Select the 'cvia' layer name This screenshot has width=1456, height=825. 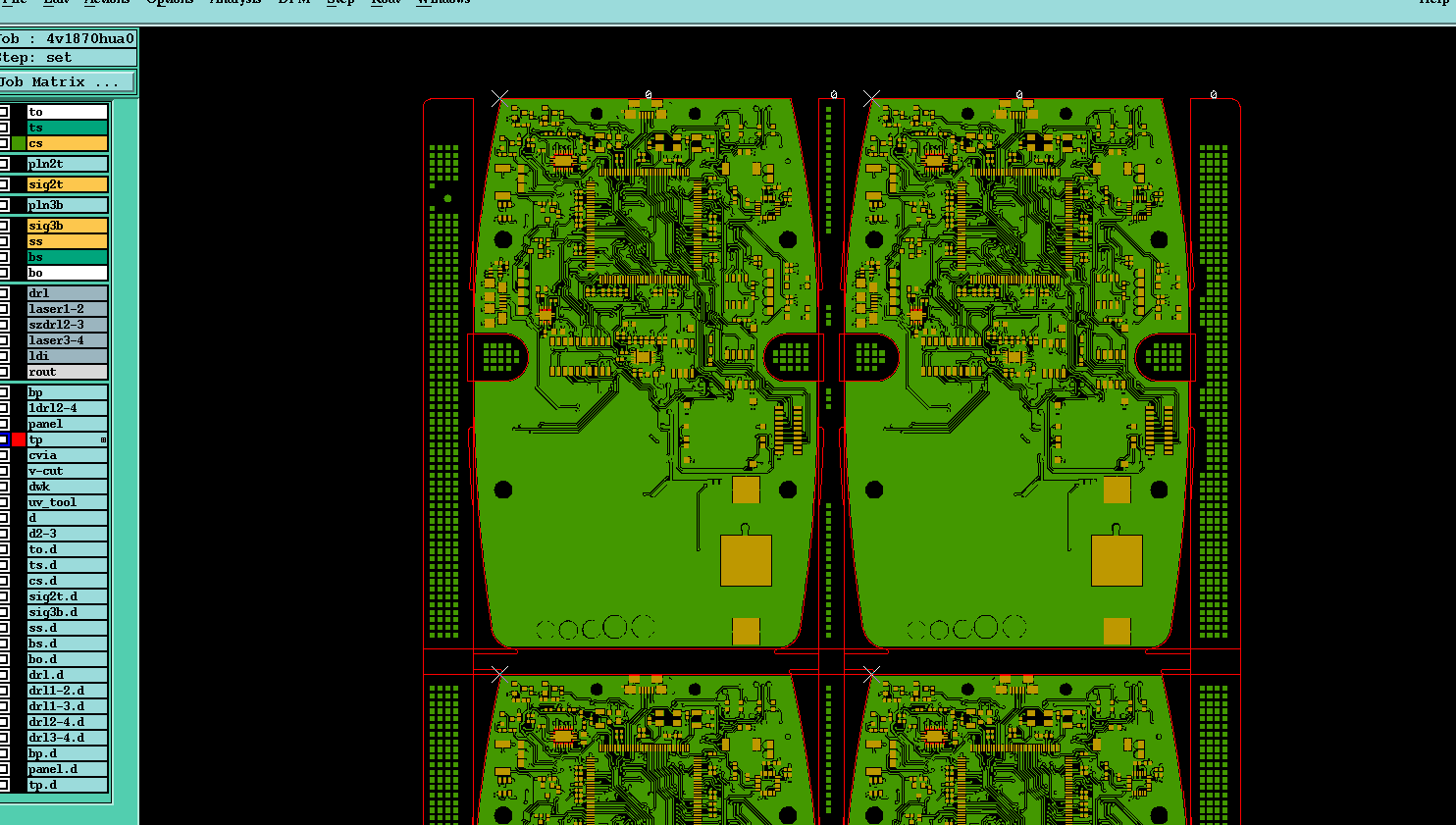point(67,455)
